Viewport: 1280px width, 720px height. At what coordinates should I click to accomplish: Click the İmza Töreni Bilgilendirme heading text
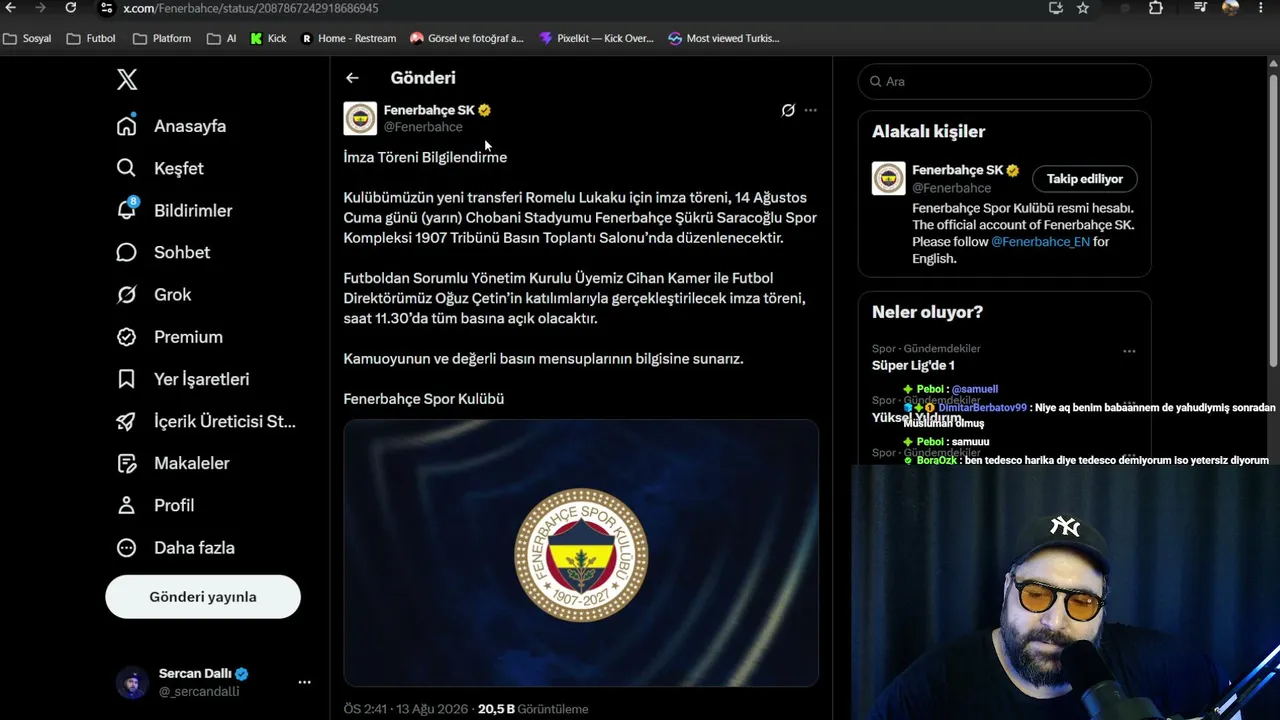(x=425, y=157)
